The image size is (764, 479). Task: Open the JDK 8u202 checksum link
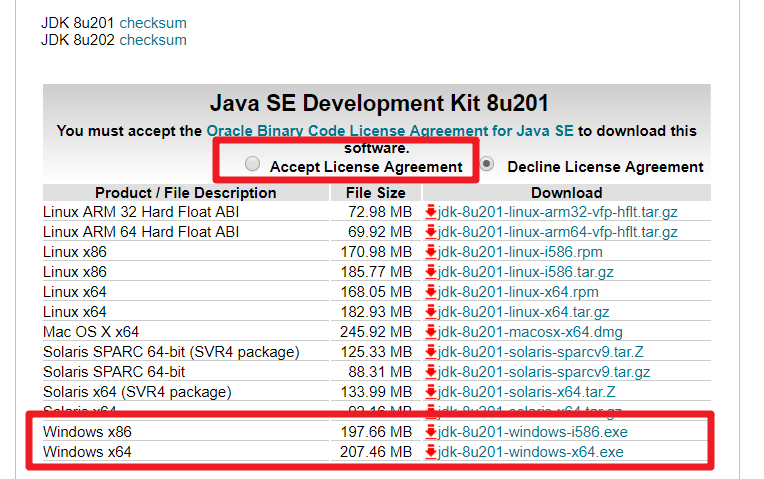(x=153, y=40)
